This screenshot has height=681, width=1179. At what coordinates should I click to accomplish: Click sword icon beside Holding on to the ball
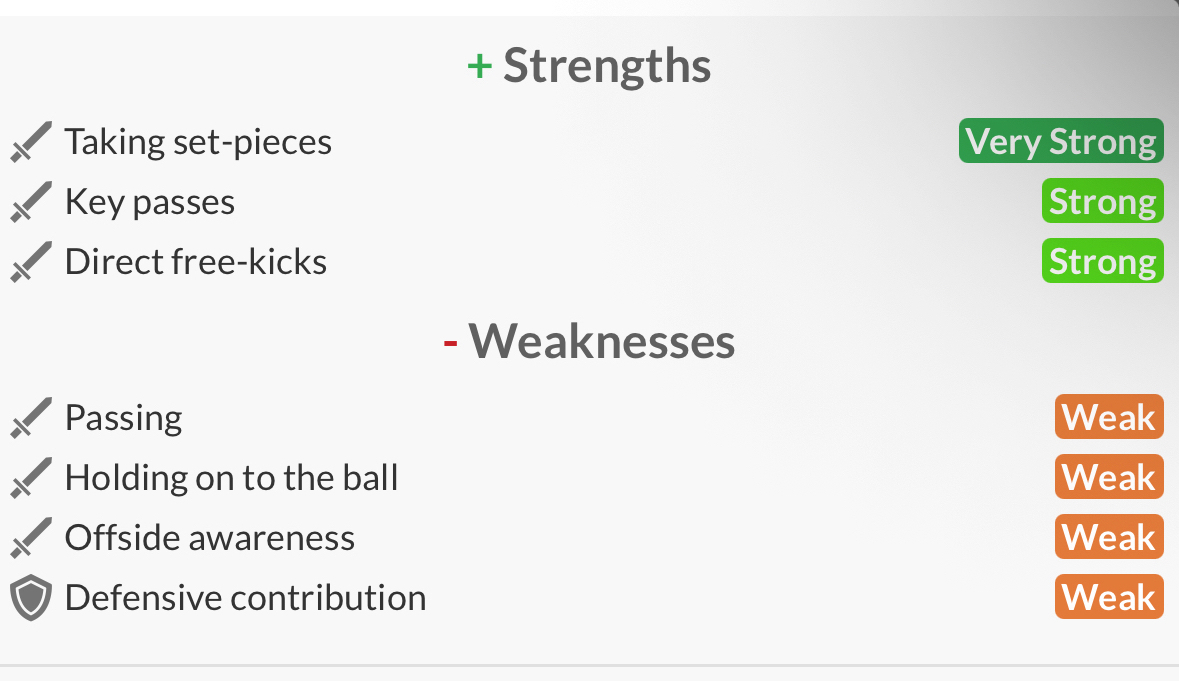coord(31,477)
